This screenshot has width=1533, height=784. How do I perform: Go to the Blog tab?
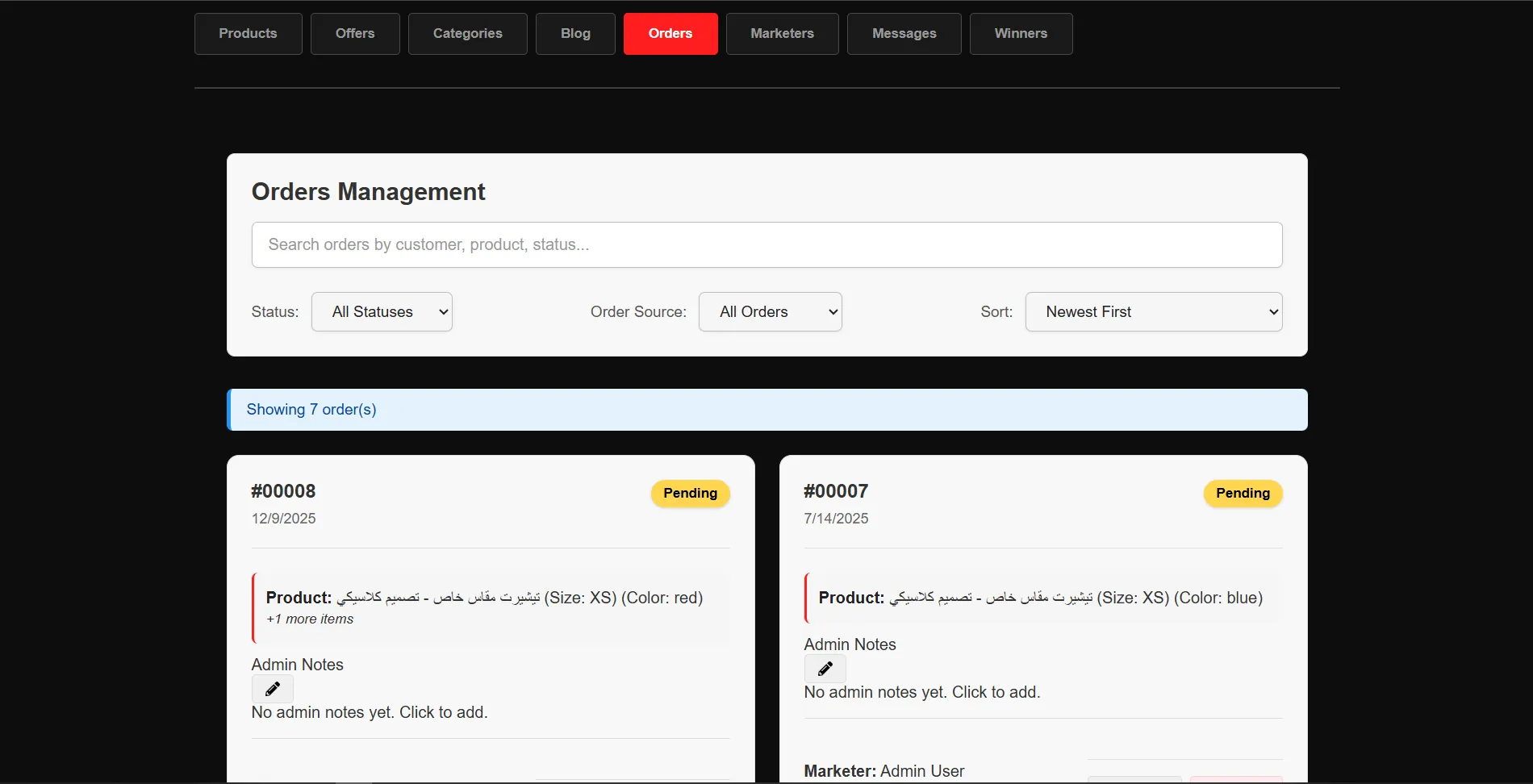(x=576, y=34)
